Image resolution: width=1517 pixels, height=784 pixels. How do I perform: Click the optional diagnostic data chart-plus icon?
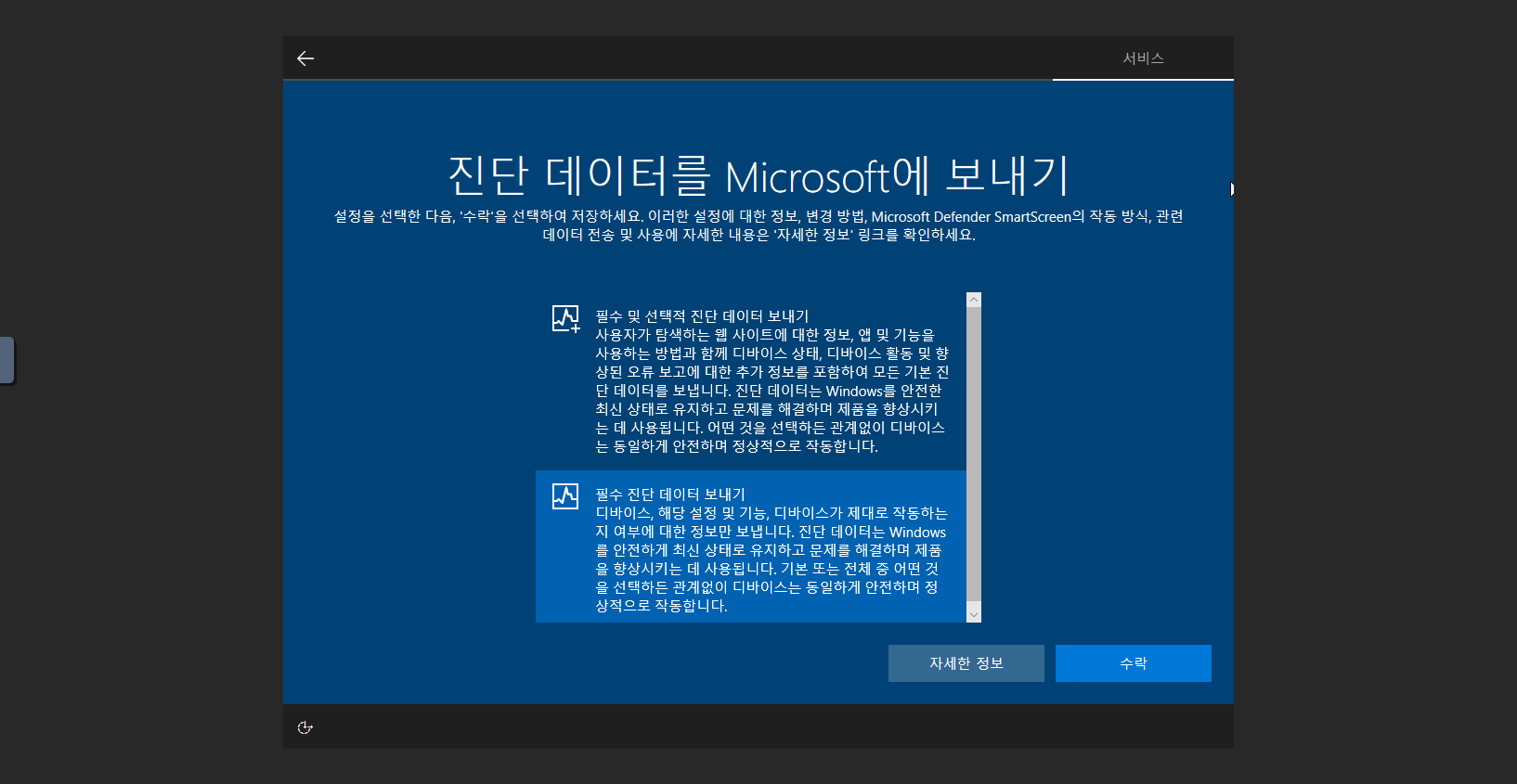tap(565, 319)
